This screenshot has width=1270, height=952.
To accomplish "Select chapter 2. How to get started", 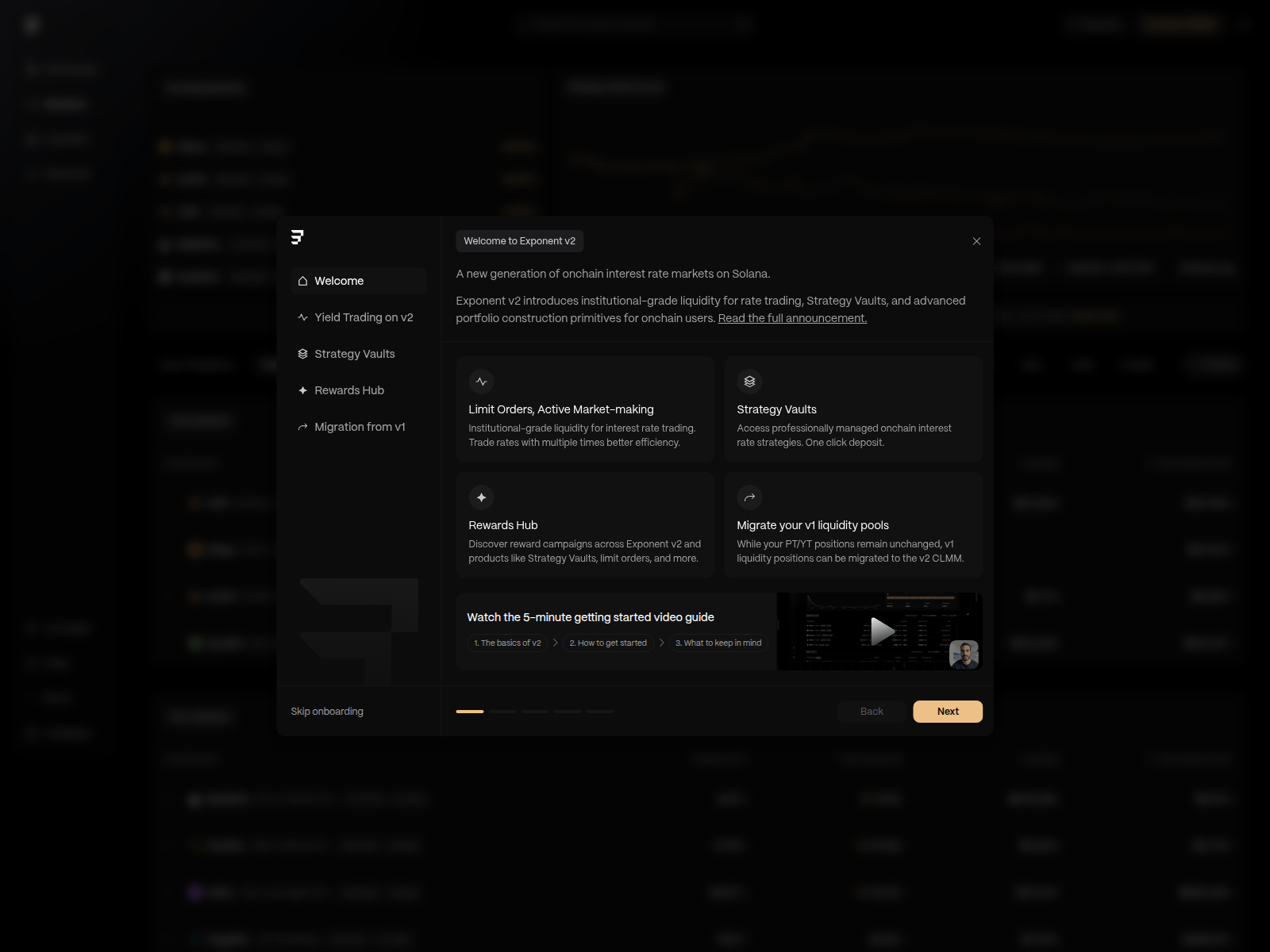I will 608,643.
